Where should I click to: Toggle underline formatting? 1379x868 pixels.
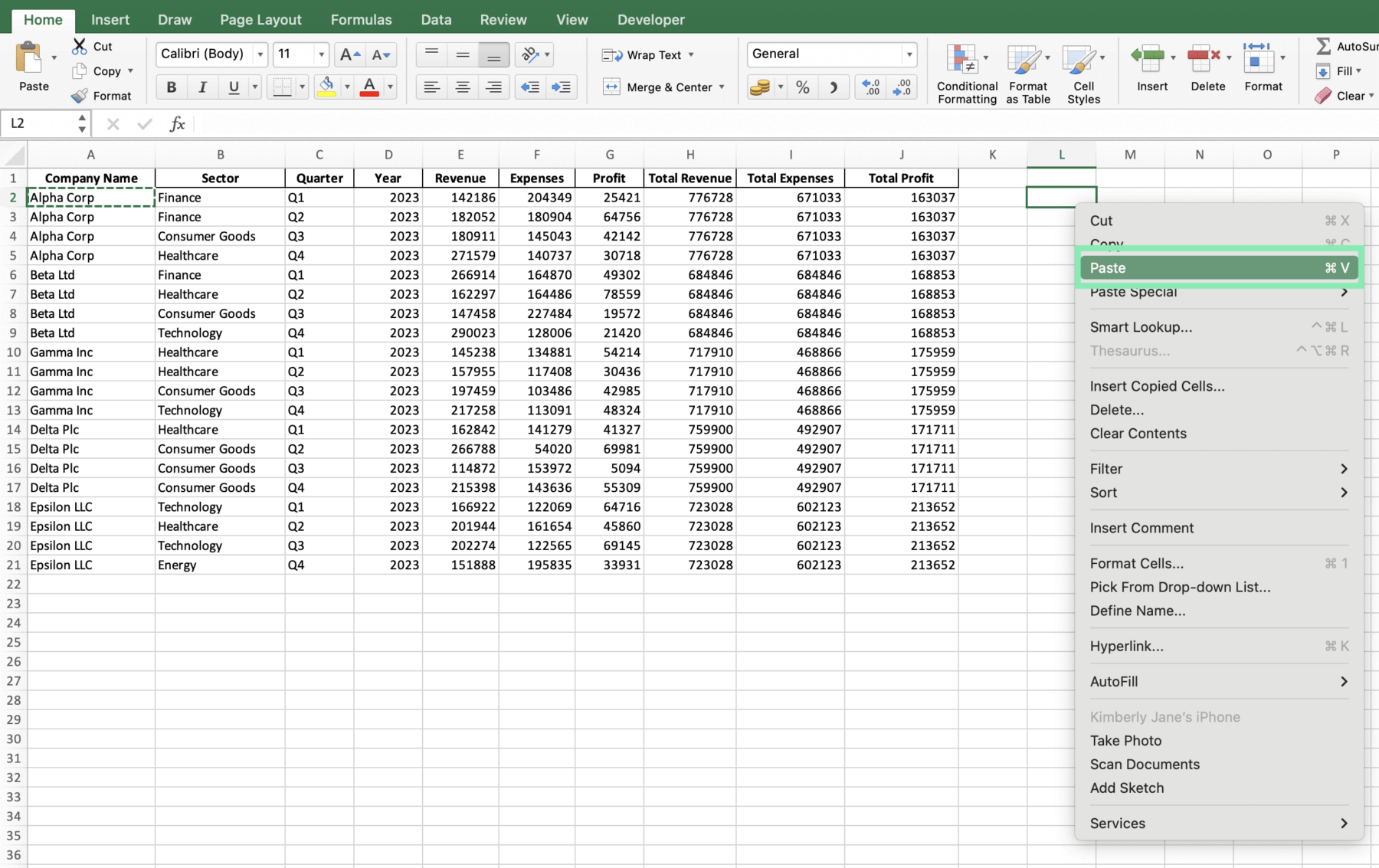pyautogui.click(x=232, y=87)
